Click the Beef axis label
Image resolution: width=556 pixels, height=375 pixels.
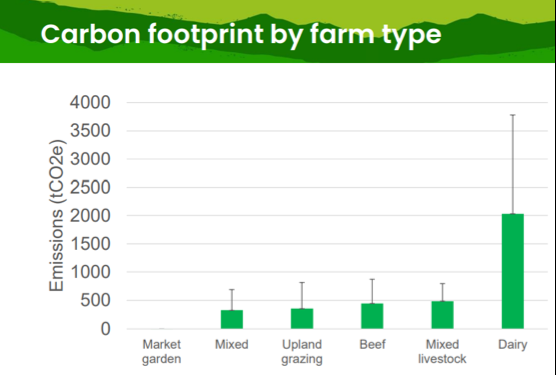(372, 344)
